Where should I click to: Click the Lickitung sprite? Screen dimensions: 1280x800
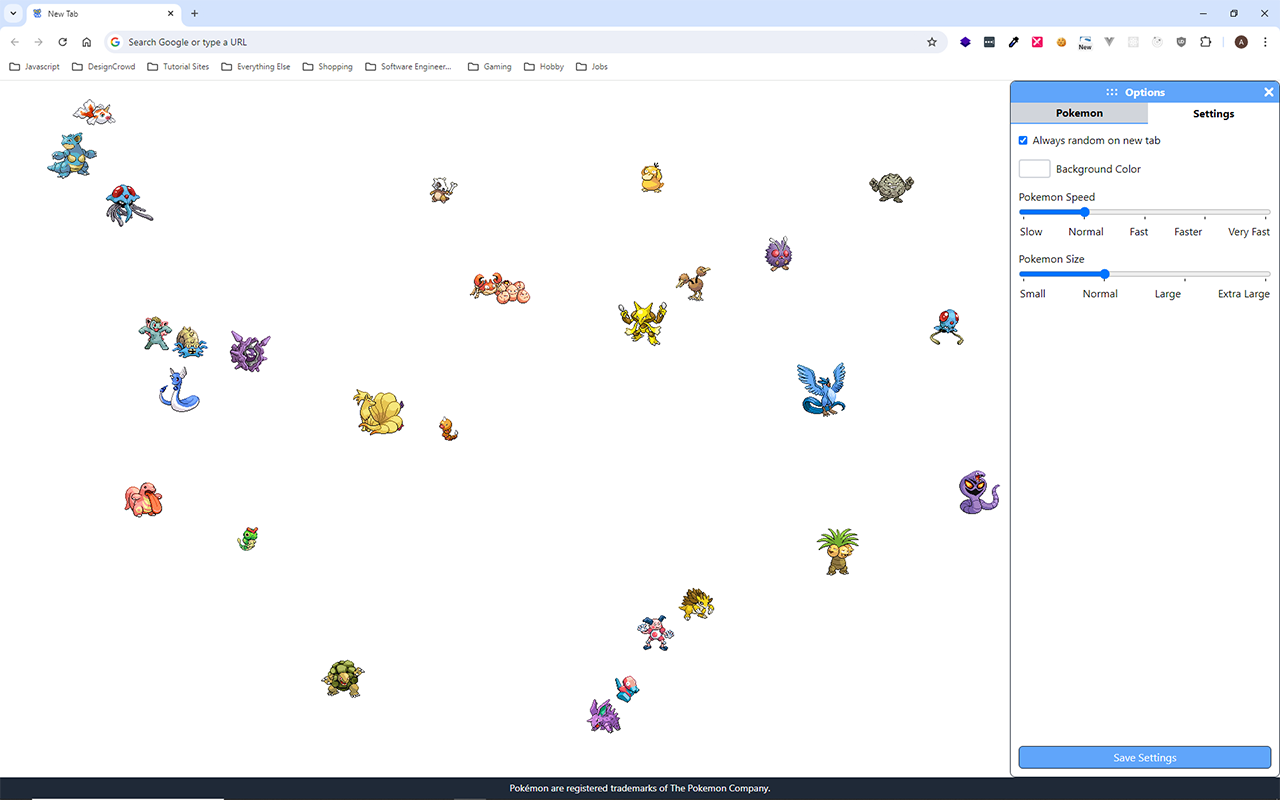pos(143,498)
